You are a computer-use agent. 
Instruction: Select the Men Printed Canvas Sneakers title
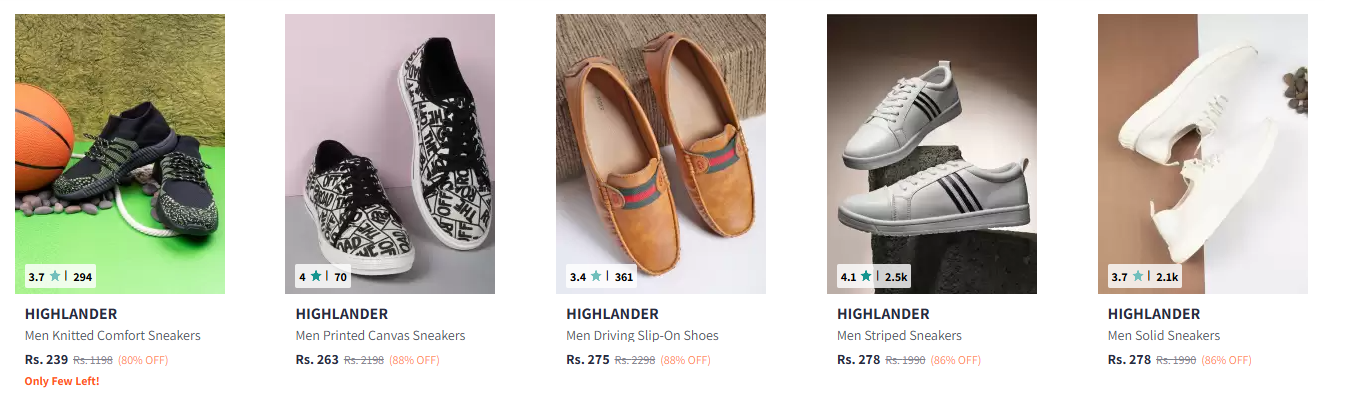(x=381, y=336)
